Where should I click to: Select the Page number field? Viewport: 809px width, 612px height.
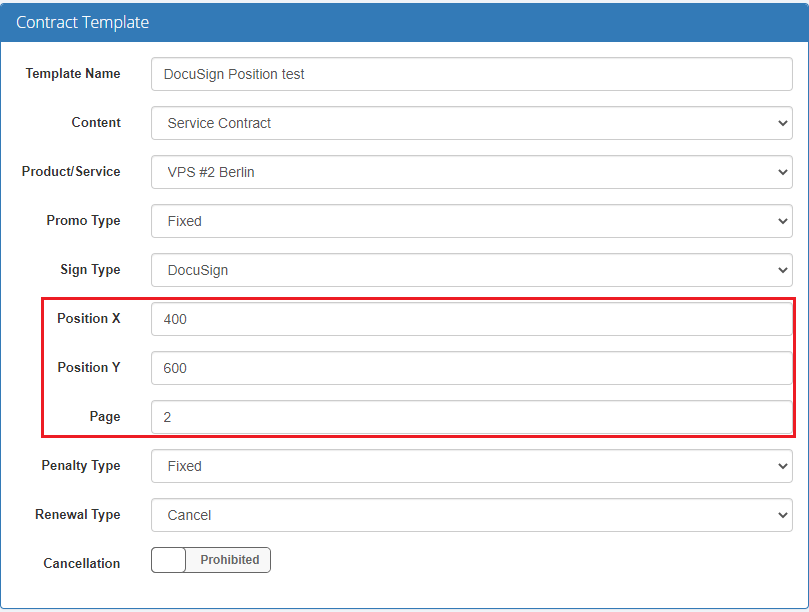[472, 417]
